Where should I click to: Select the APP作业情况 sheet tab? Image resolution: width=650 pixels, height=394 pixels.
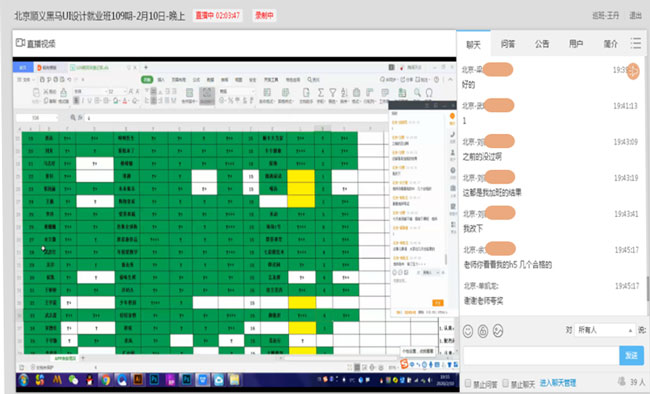65,358
